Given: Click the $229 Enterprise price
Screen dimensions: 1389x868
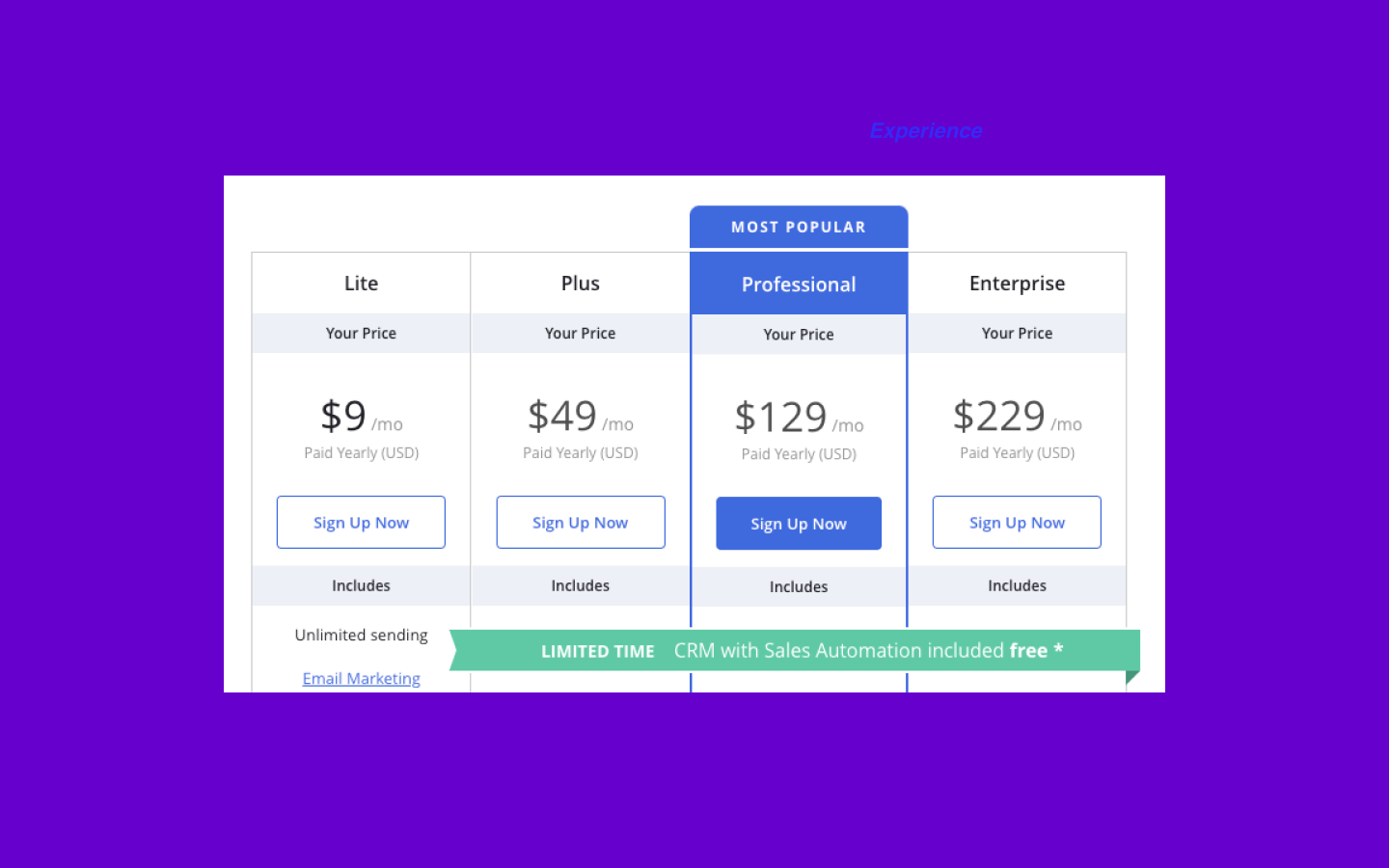Looking at the screenshot, I should pyautogui.click(x=1000, y=416).
